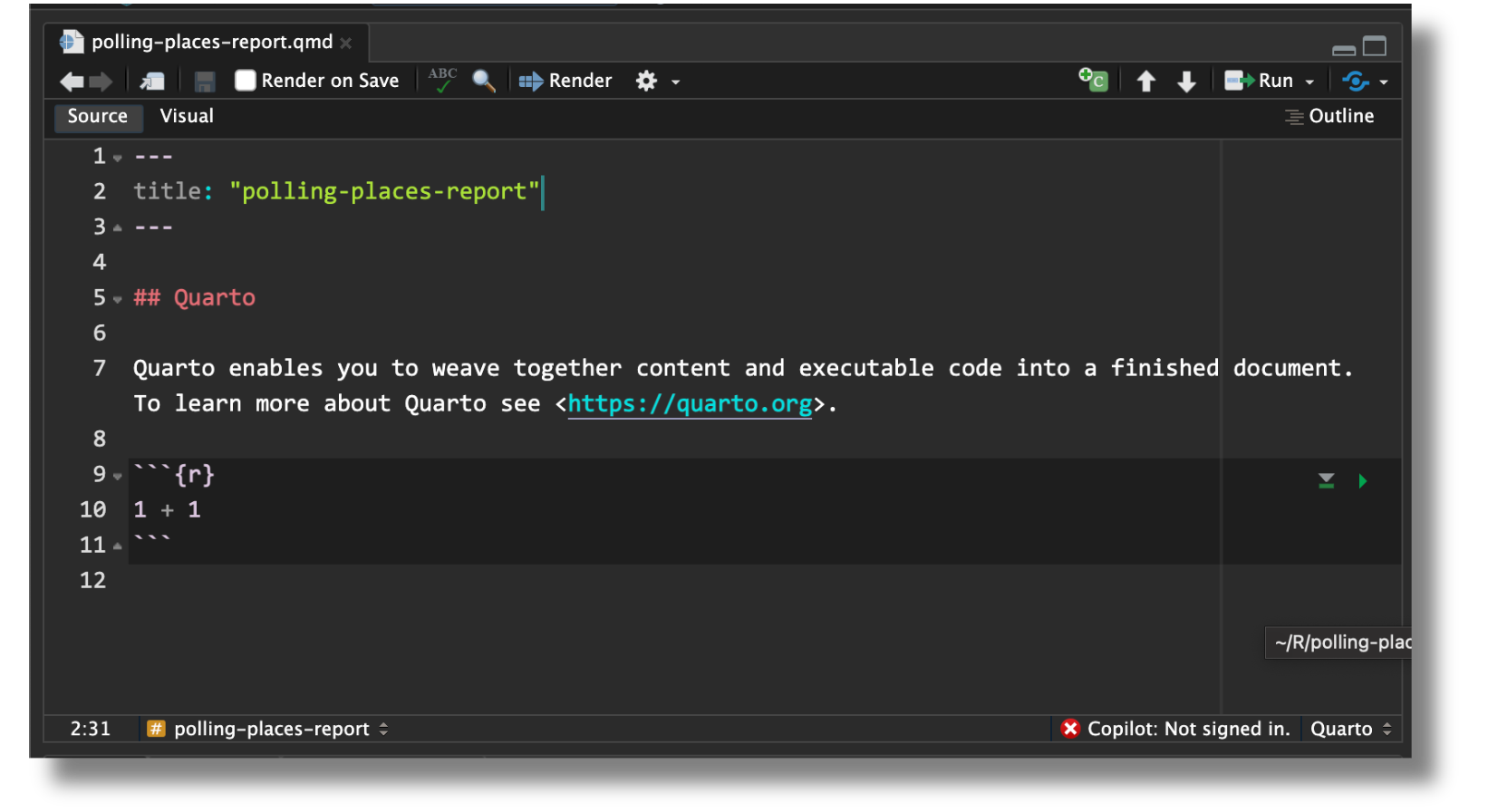Open the Quarto file type selector

click(1350, 729)
